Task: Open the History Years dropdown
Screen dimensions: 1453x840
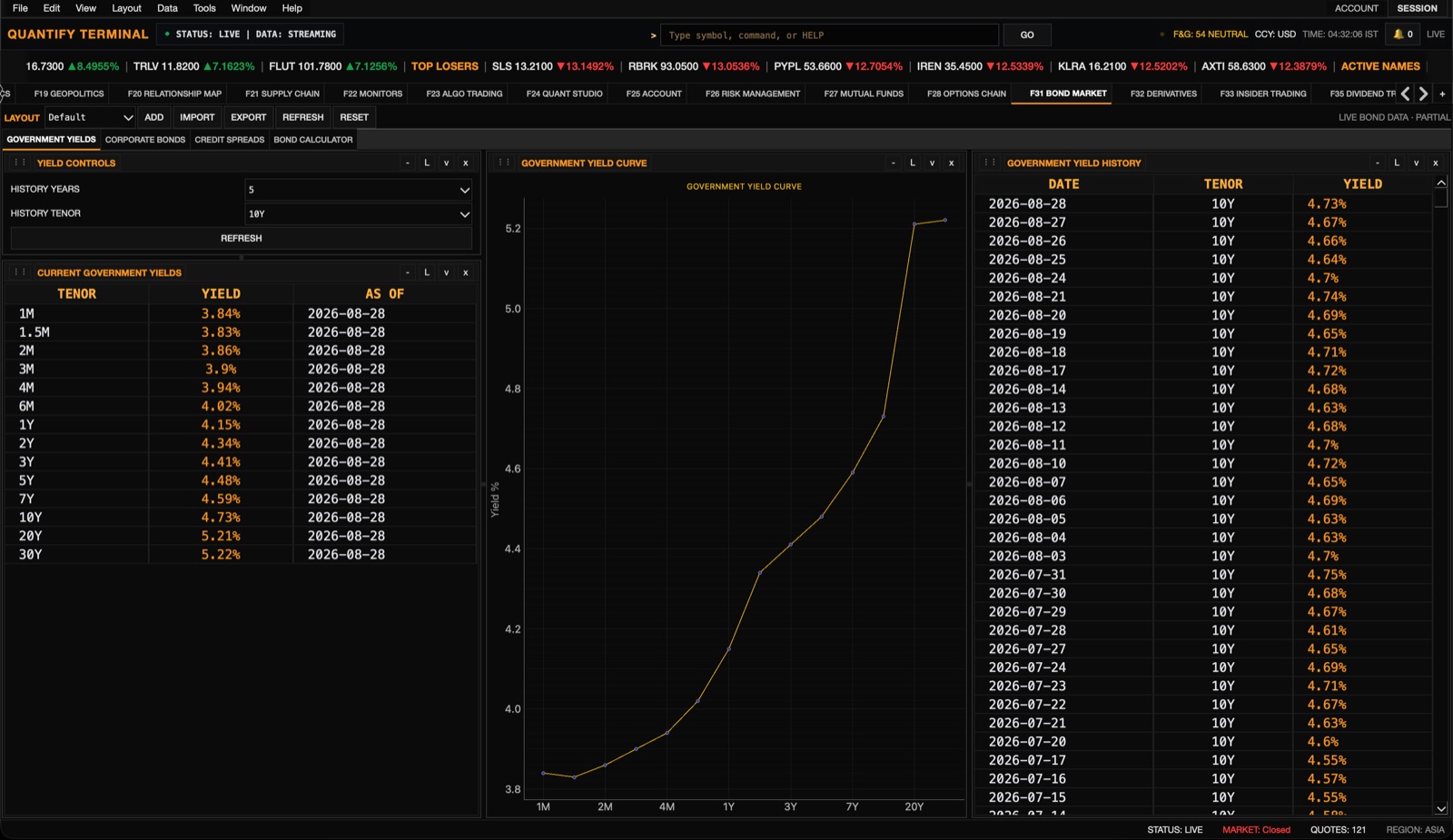Action: 359,190
